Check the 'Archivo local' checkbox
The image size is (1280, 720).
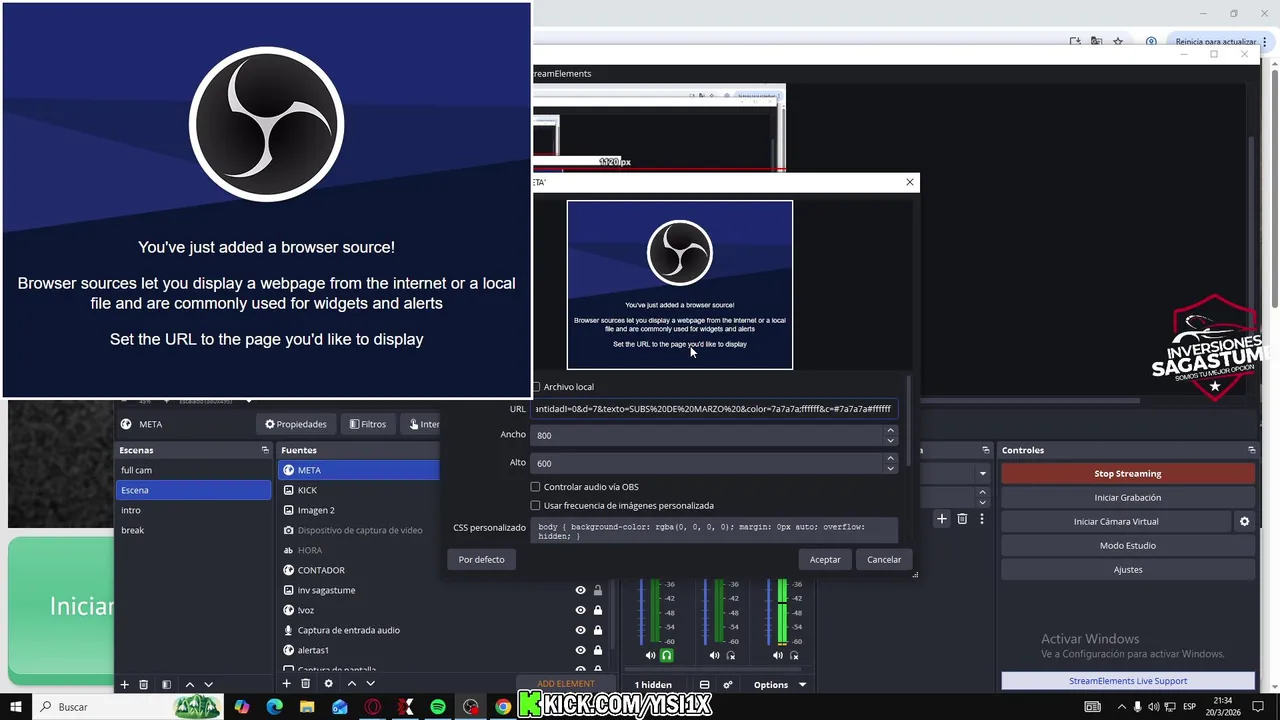[536, 387]
